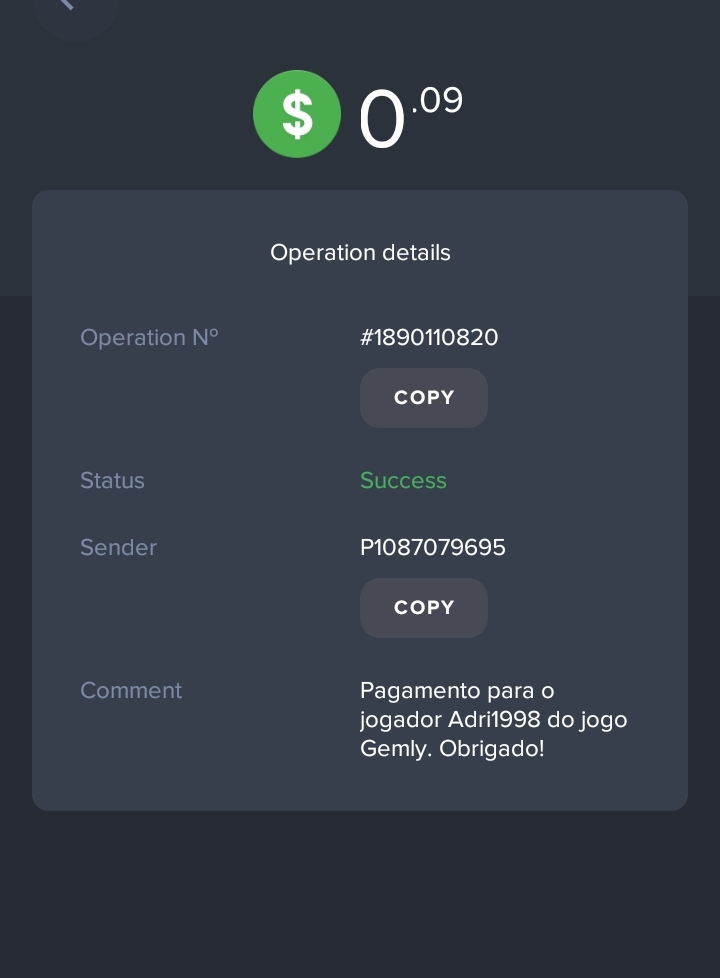The image size is (720, 978).
Task: Tap the green Success status text
Action: pyautogui.click(x=403, y=481)
